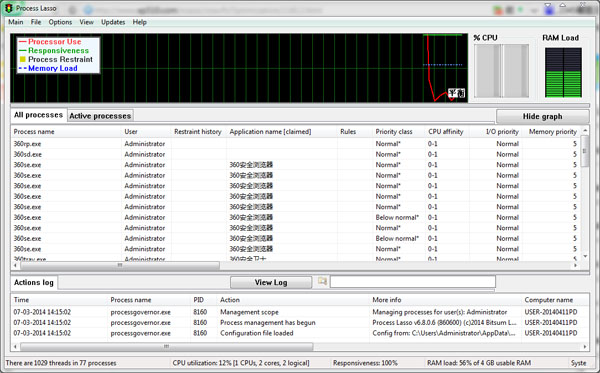Click the View Log button
This screenshot has height=373, width=600.
[x=271, y=282]
